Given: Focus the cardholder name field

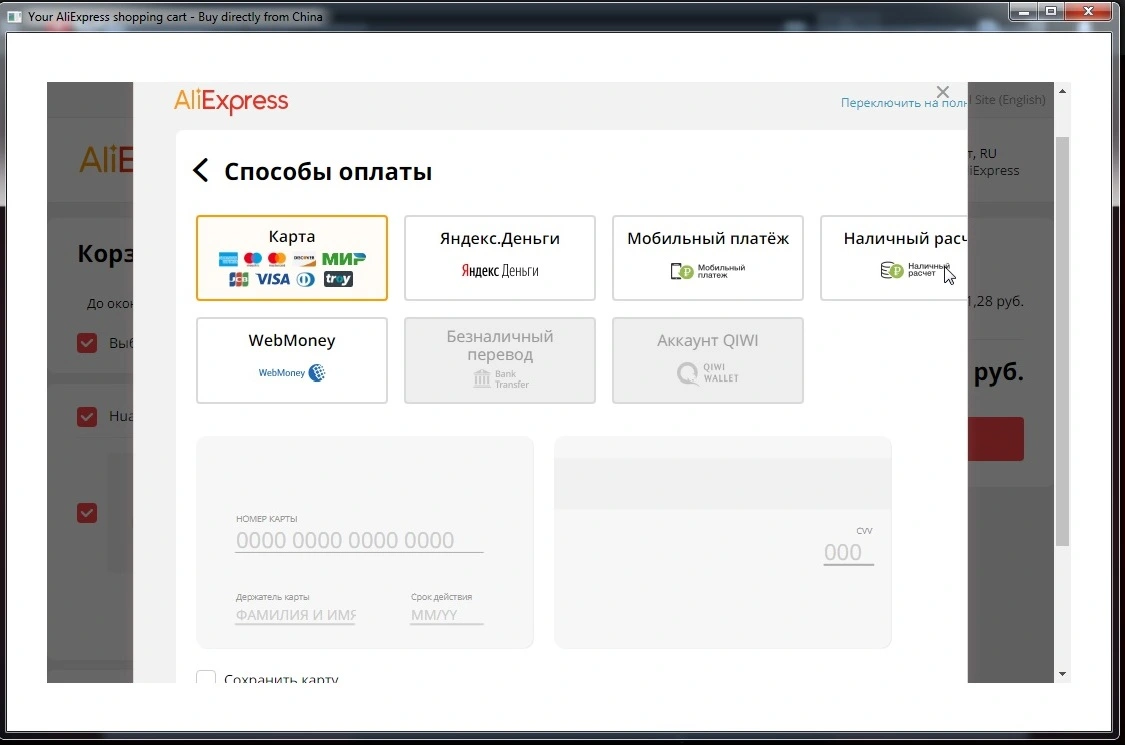Looking at the screenshot, I should 296,615.
